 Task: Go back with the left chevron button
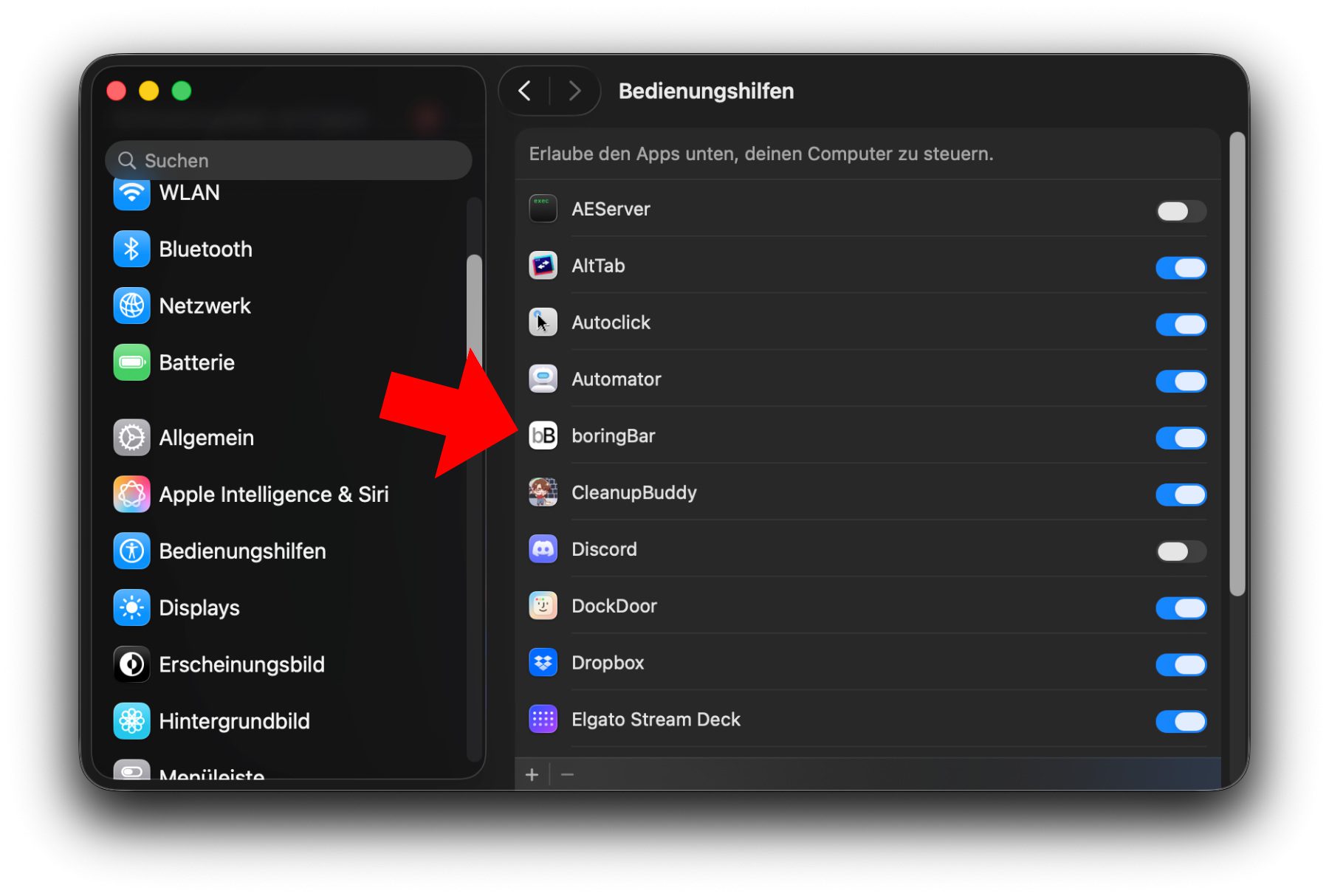[525, 91]
